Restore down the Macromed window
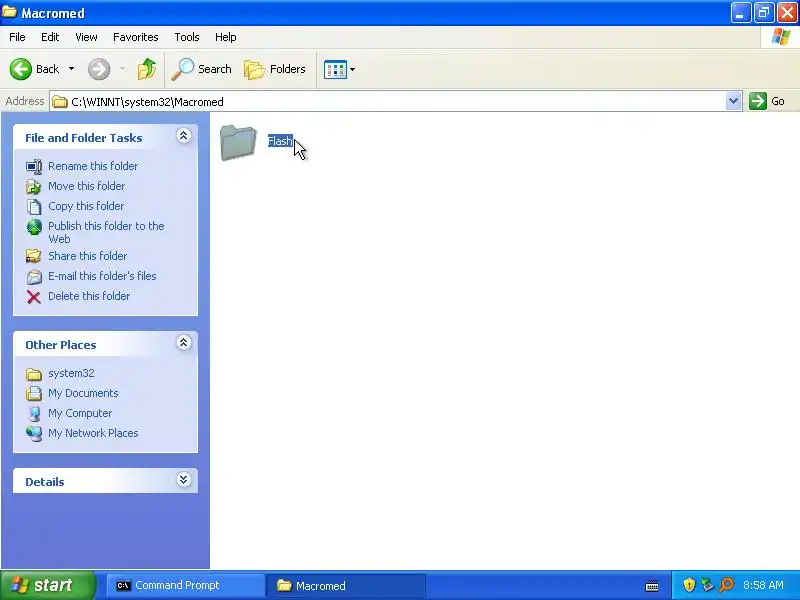 click(x=764, y=13)
